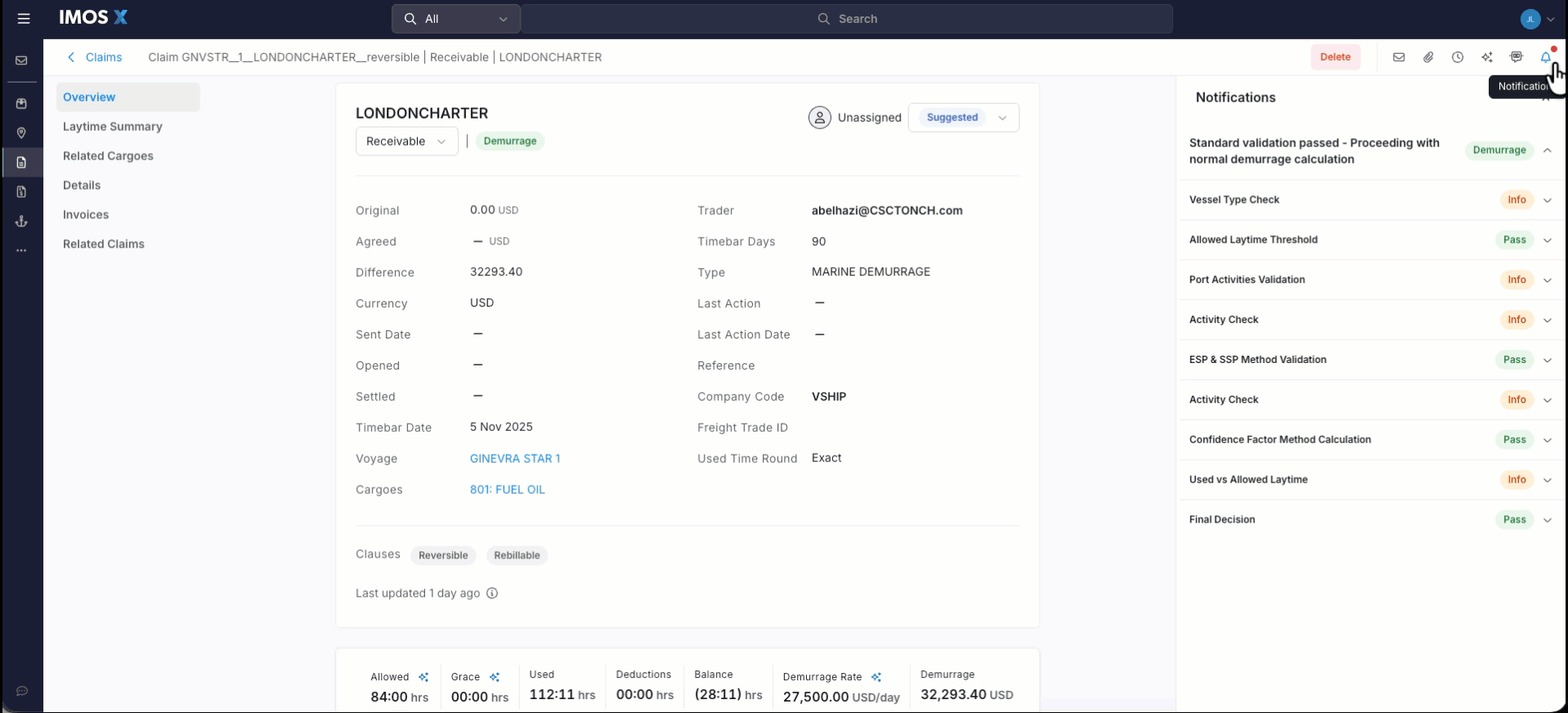Screen dimensions: 1568x713
Task: Click the anchor icon in left sidebar
Action: (21, 222)
